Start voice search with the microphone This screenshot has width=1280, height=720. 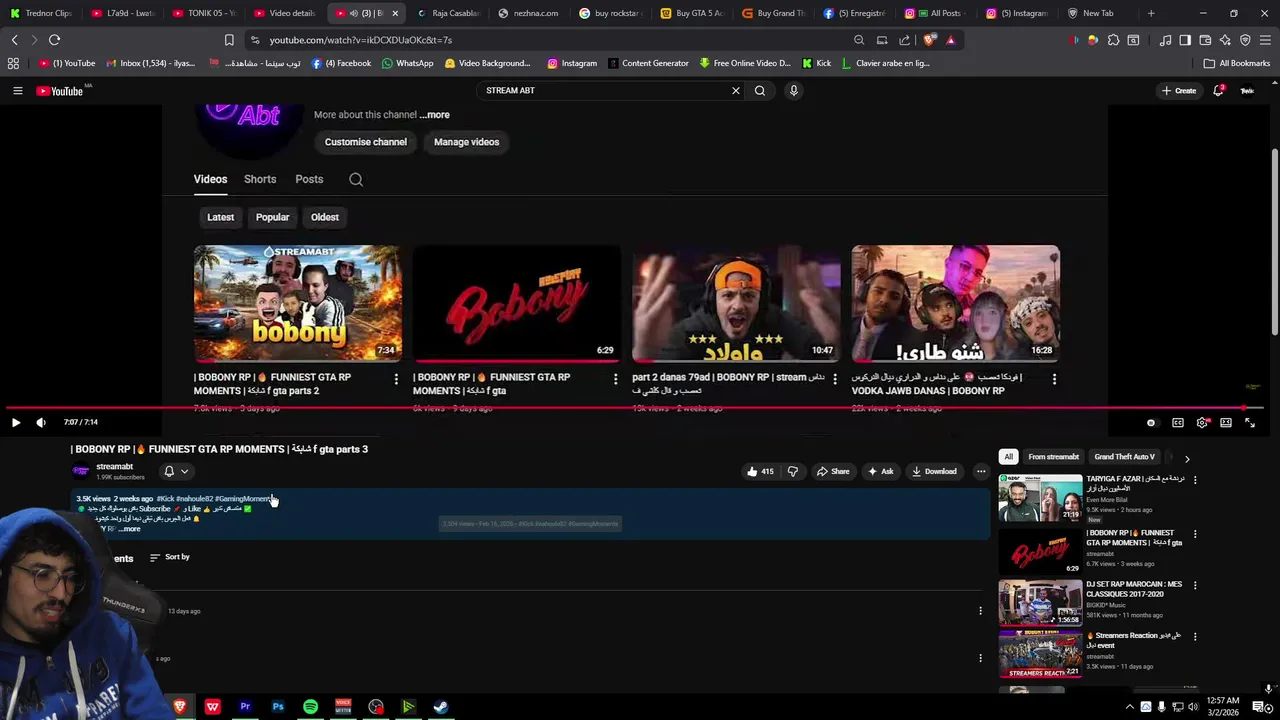click(x=794, y=91)
